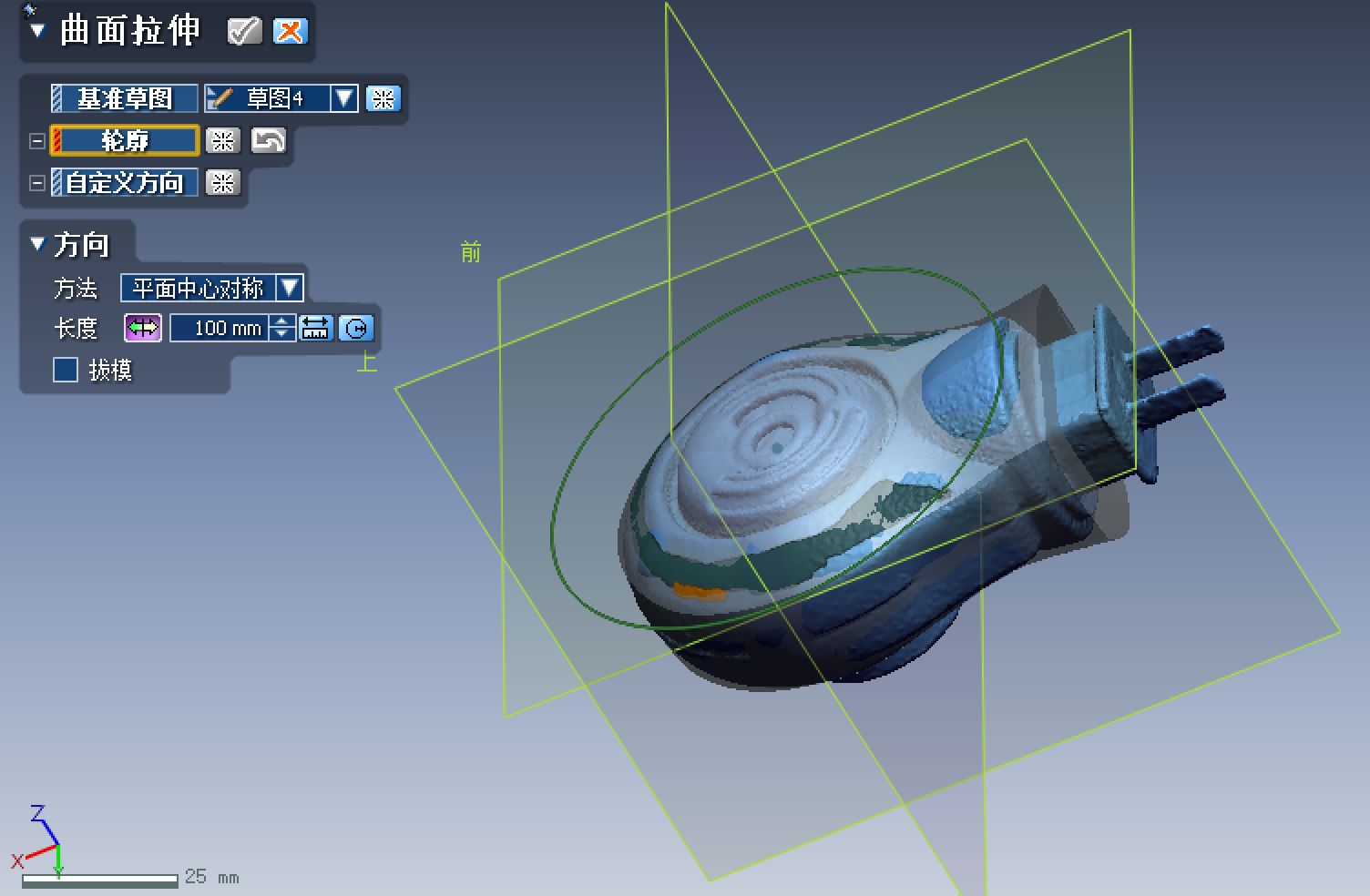Open the 平面中心对称 method dropdown
Viewport: 1370px width, 896px height.
(211, 289)
